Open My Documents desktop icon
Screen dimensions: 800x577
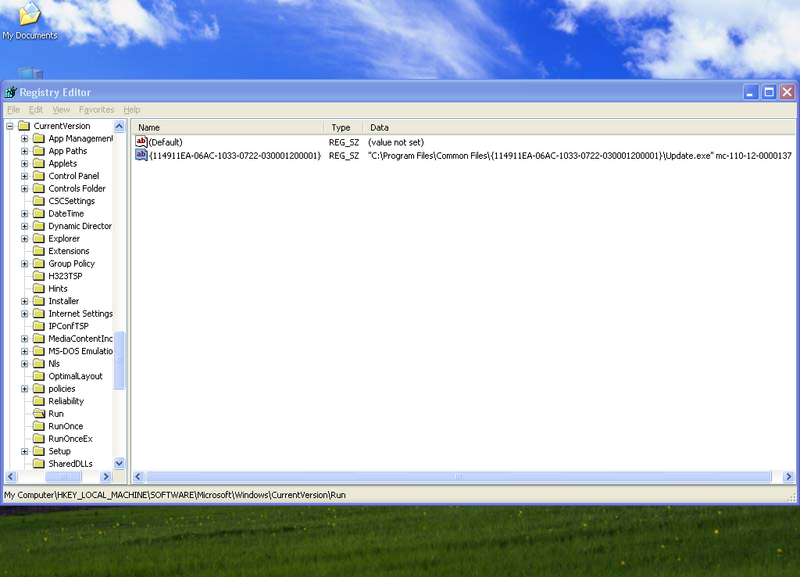30,20
